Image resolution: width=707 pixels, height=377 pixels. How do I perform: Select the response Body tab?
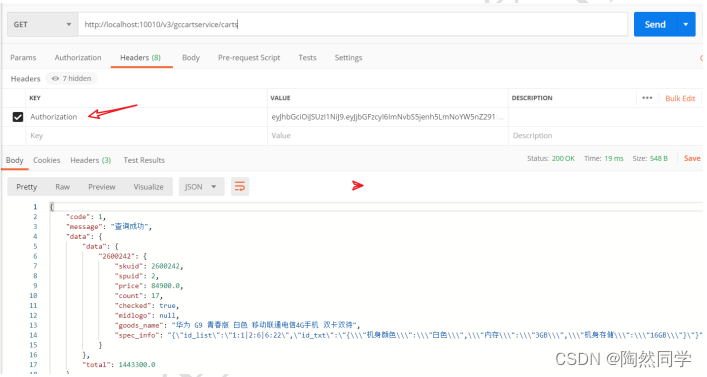pyautogui.click(x=14, y=160)
